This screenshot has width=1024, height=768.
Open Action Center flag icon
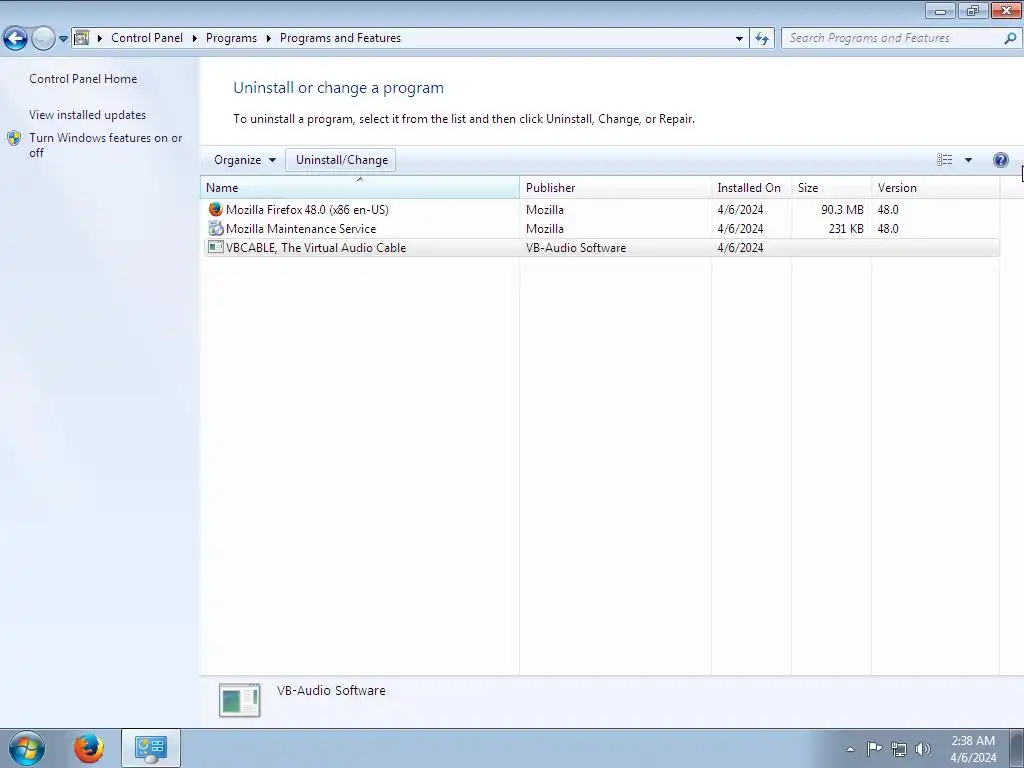pos(874,748)
